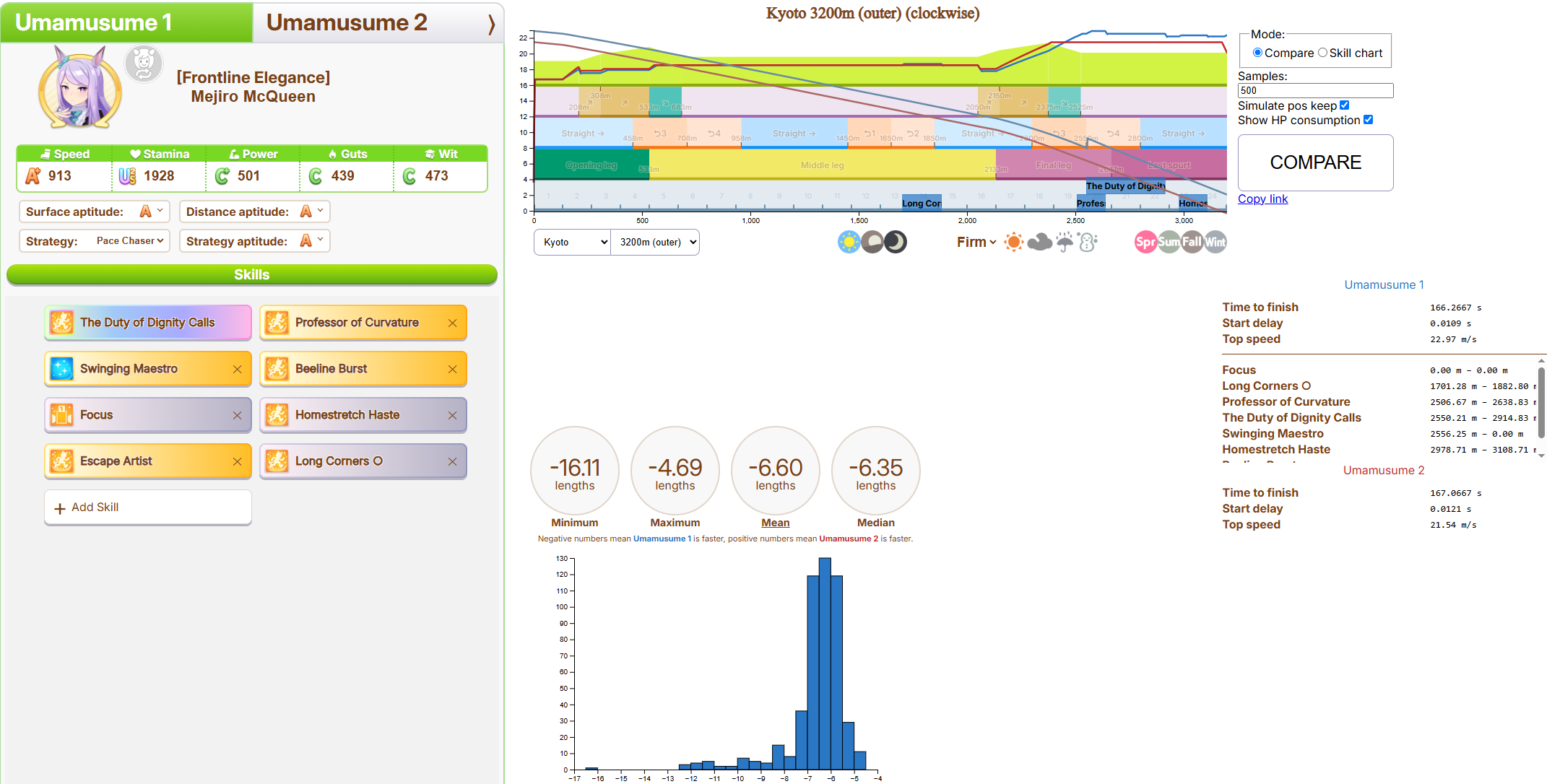Select daytime sun time-of-day icon
Viewport: 1552px width, 784px height.
(849, 242)
